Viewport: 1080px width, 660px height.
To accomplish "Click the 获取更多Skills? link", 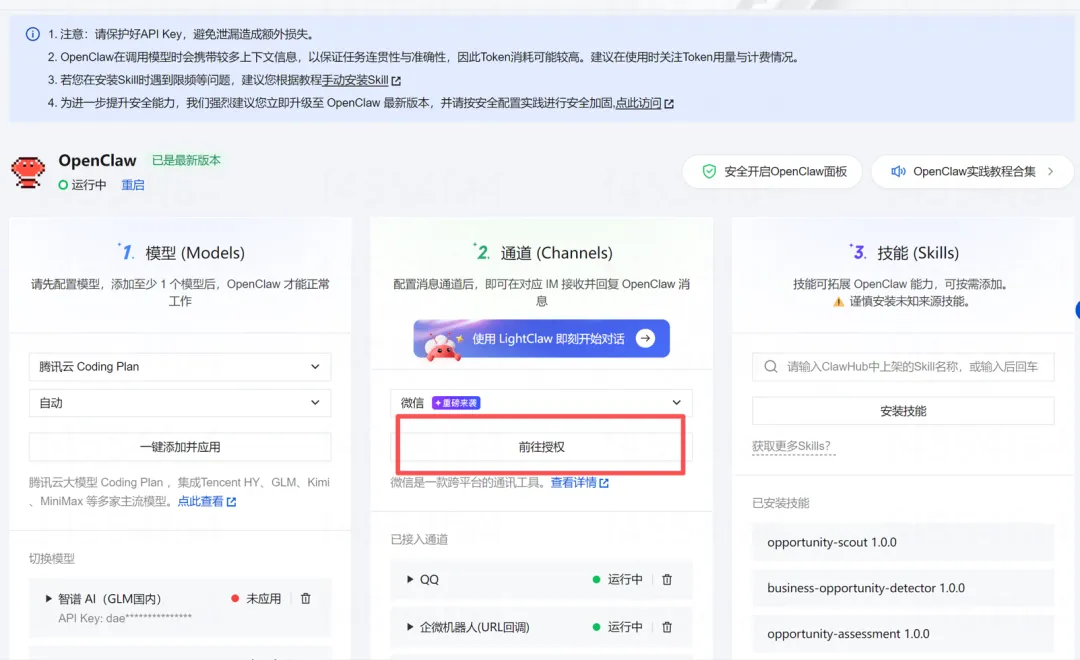I will (x=791, y=446).
